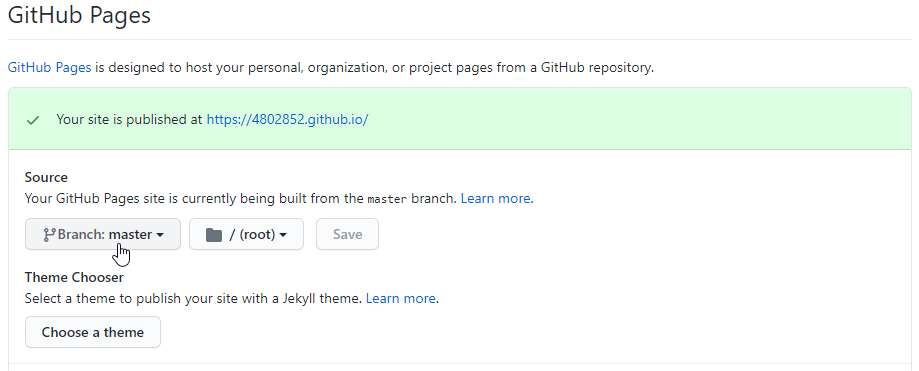
Task: Click the caret arrow next to "(root)"
Action: coord(283,235)
